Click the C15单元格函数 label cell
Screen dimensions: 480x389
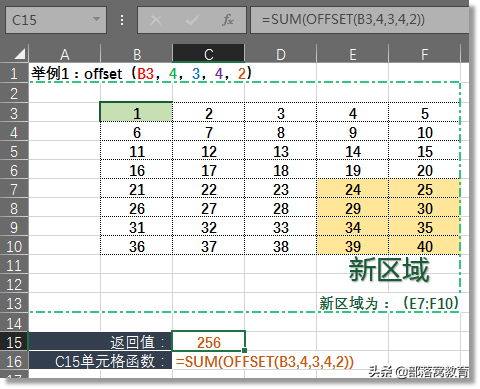100,360
